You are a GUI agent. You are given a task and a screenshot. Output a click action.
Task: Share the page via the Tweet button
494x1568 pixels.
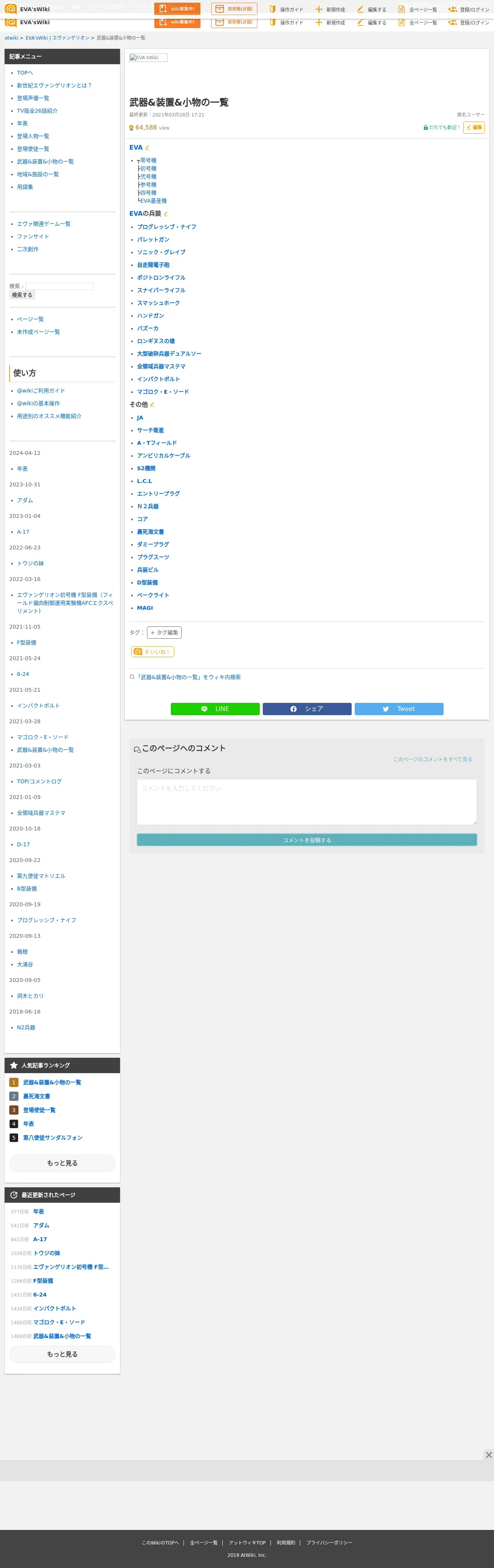point(399,709)
